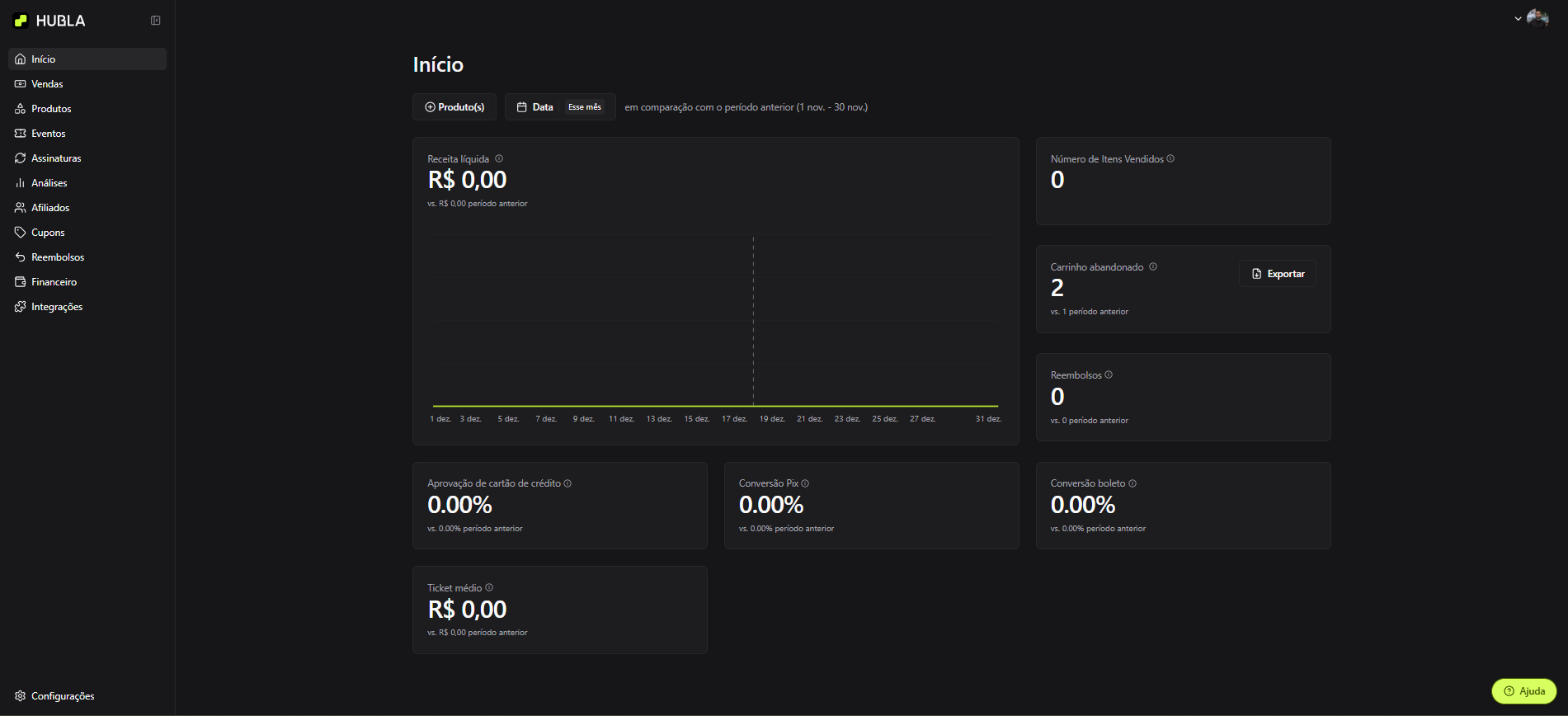Open Cupons tag icon
1568x716 pixels.
click(x=21, y=233)
